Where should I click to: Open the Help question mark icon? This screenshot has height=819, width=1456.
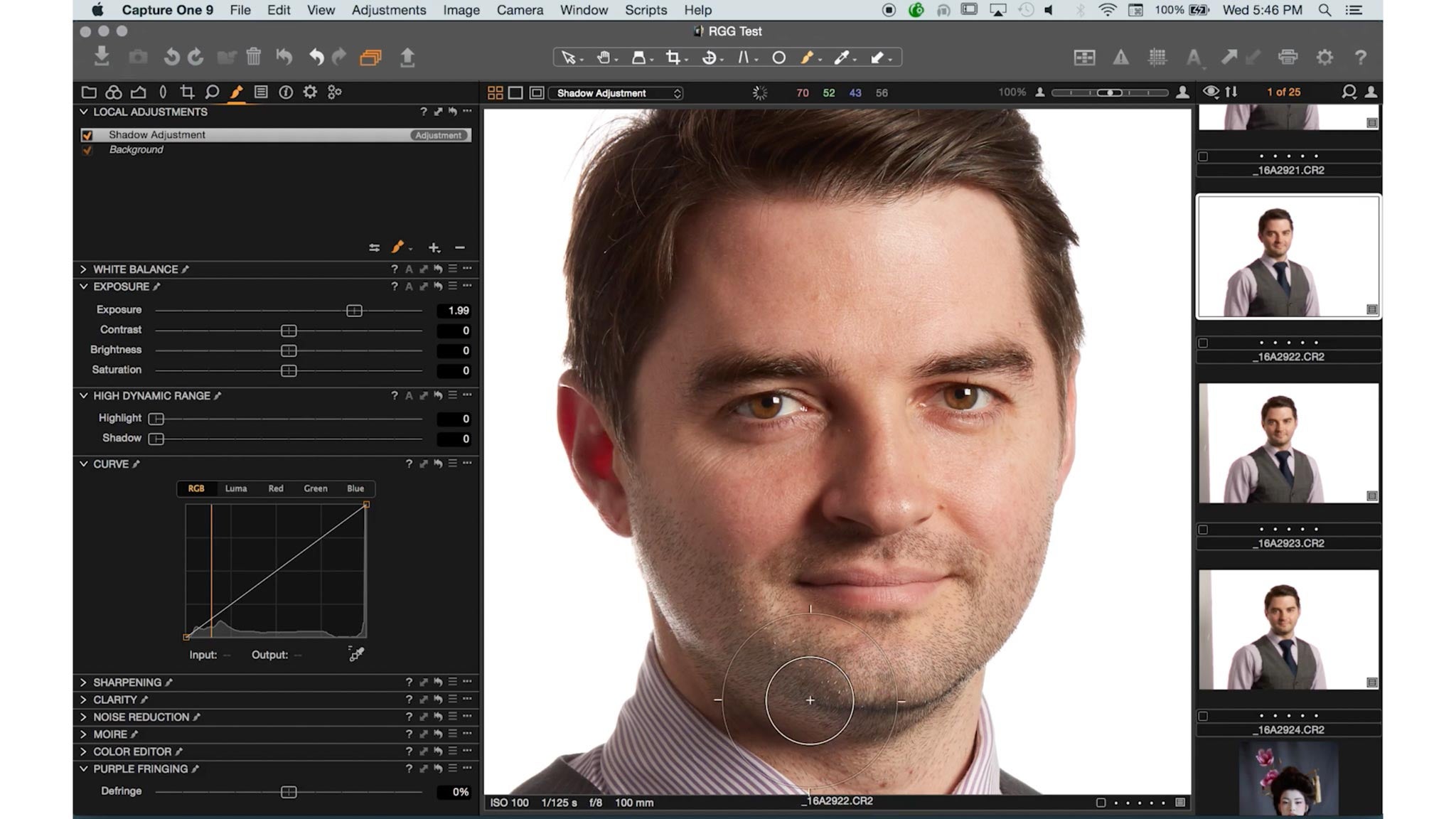1360,58
